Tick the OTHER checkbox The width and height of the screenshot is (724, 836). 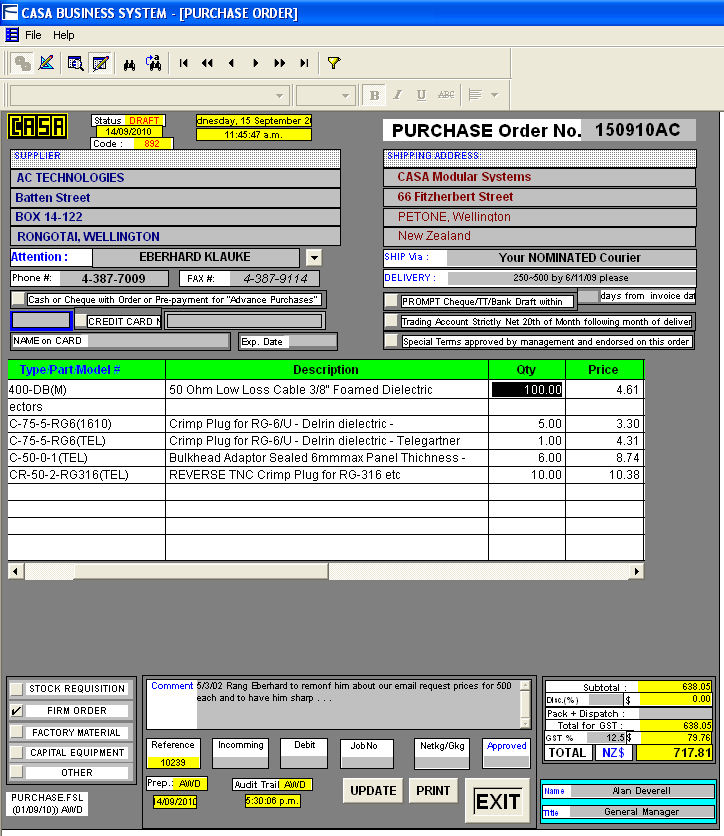[17, 772]
